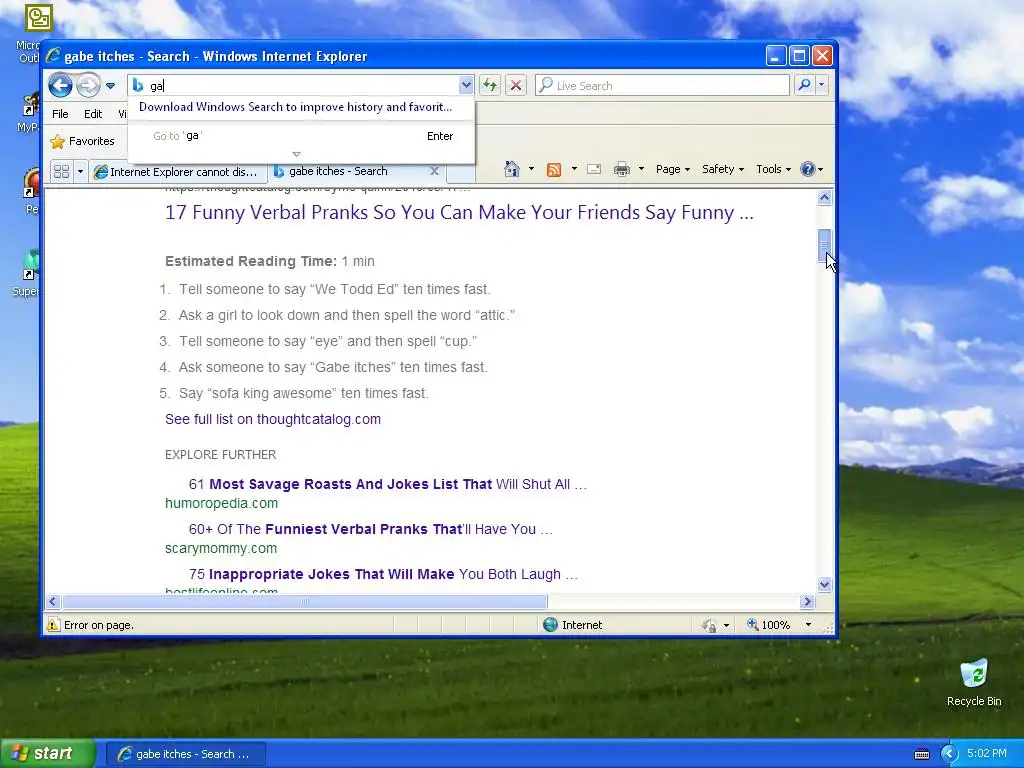The image size is (1024, 768).
Task: Click gabe itches taskbar button
Action: 185,754
